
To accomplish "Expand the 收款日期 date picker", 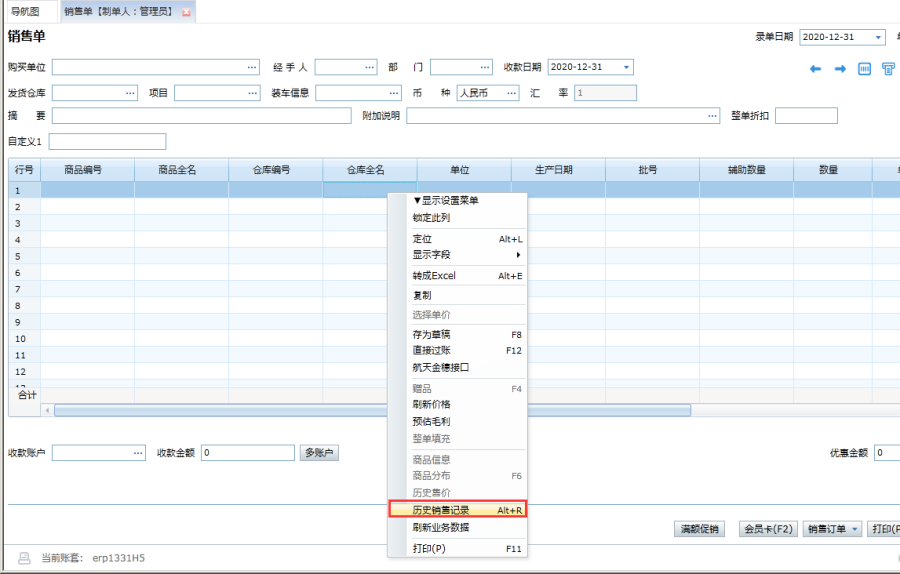I will 627,67.
